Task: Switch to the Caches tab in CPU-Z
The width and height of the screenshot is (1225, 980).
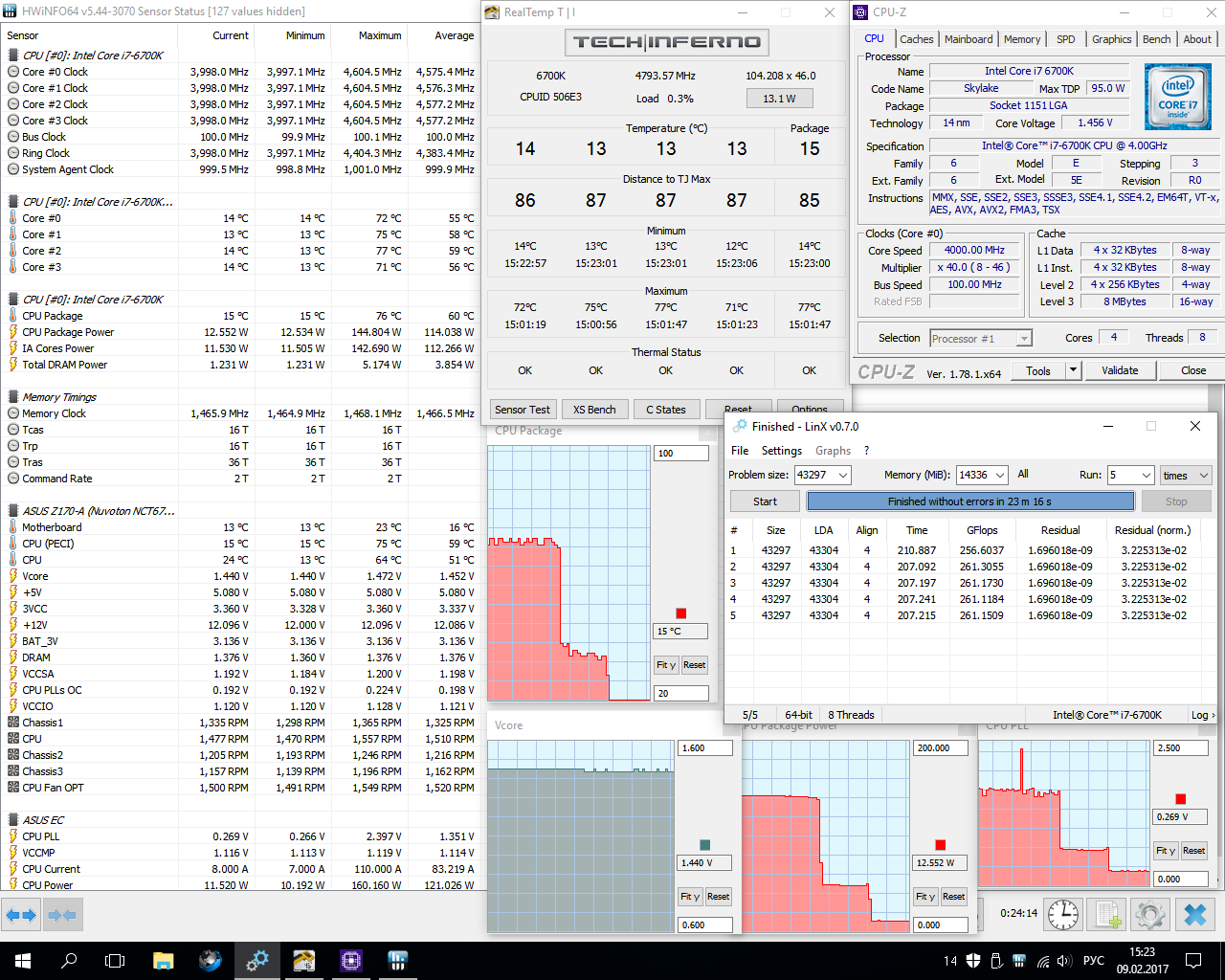Action: [x=916, y=39]
